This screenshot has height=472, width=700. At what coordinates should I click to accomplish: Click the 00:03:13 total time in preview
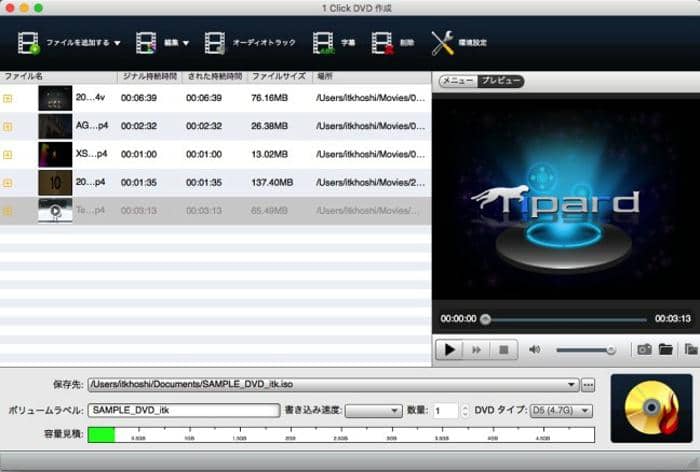tap(672, 319)
